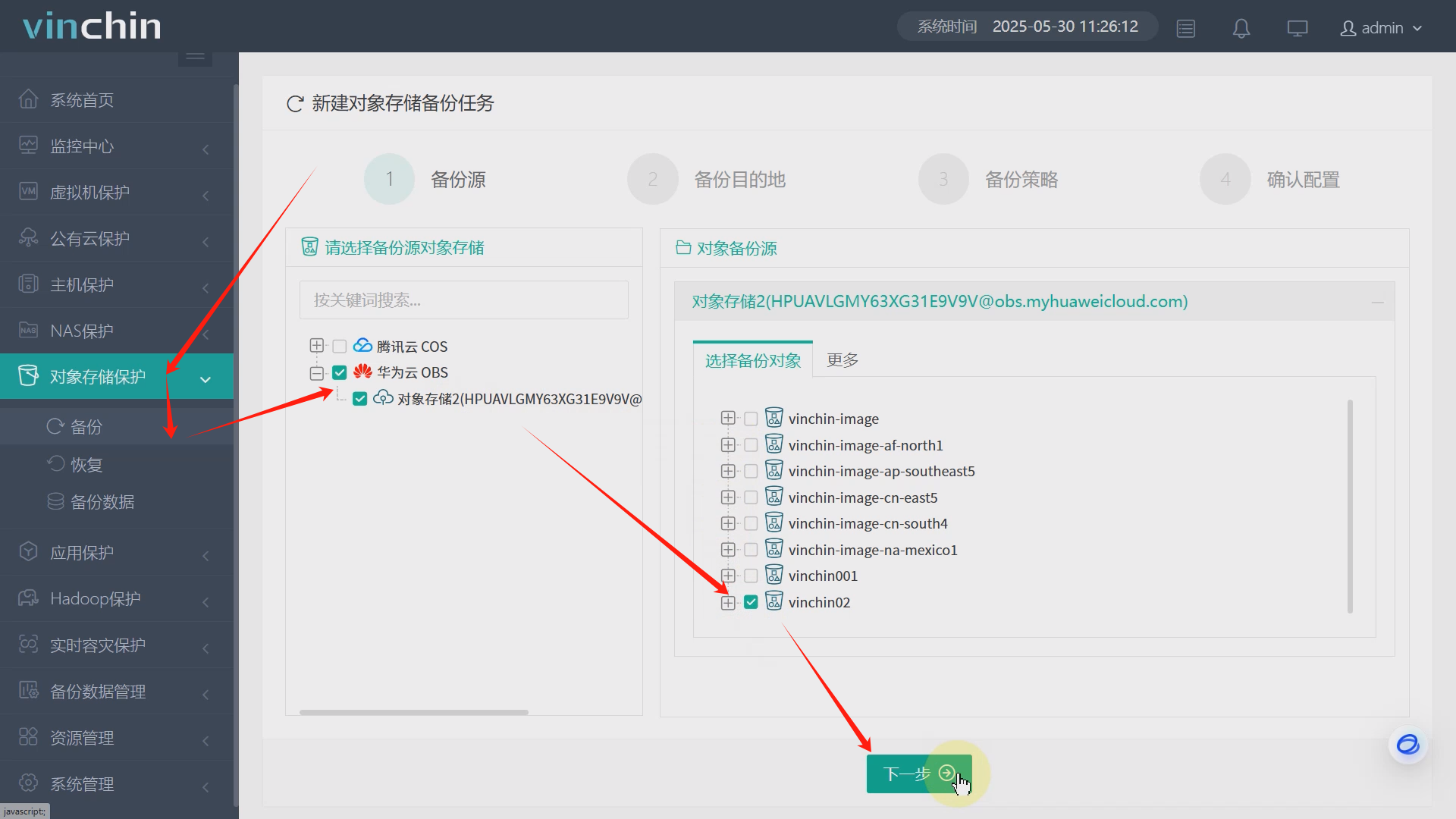Open the 恢复 submenu item
1456x819 pixels.
coord(86,464)
